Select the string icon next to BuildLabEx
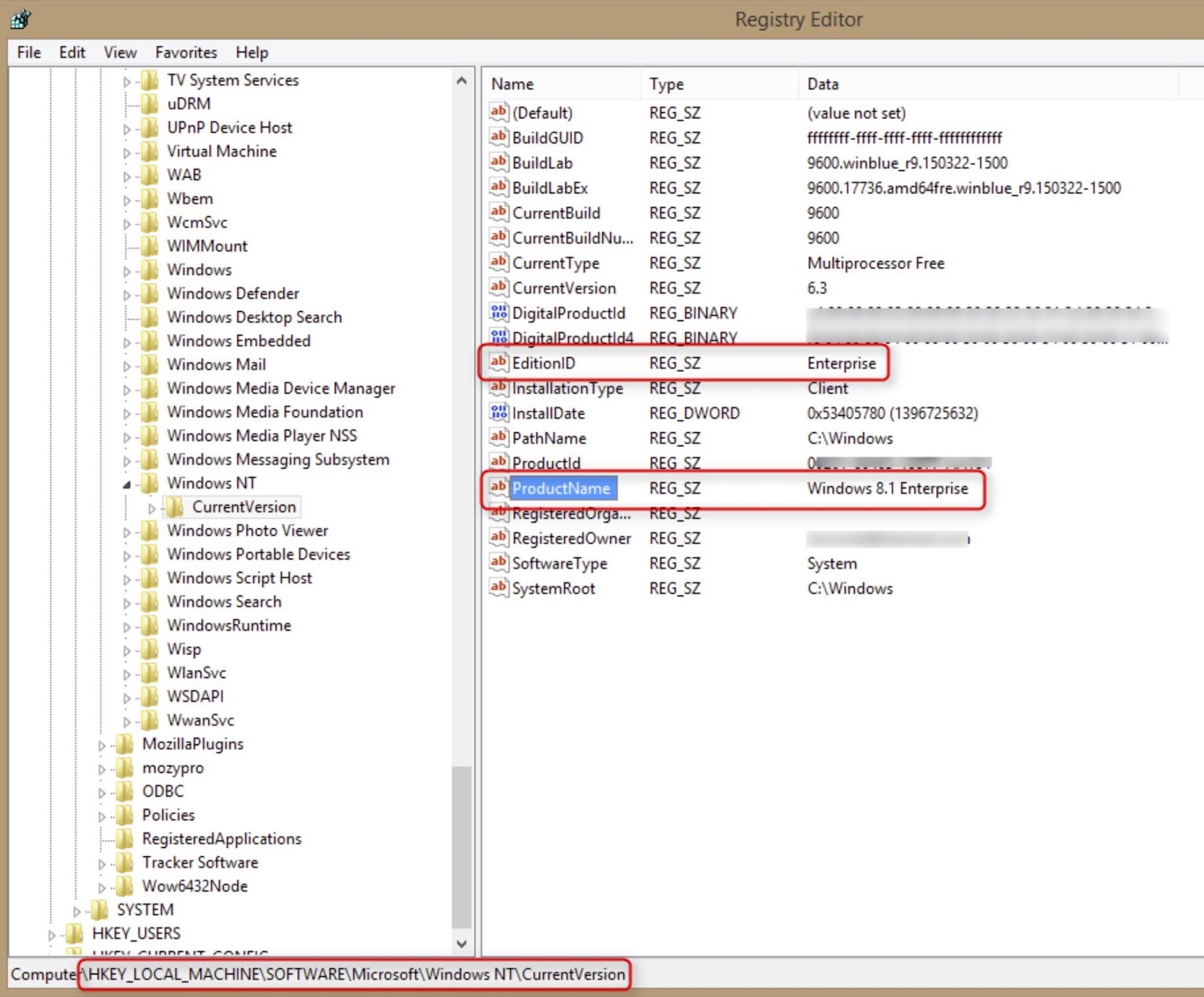This screenshot has width=1204, height=997. click(499, 187)
